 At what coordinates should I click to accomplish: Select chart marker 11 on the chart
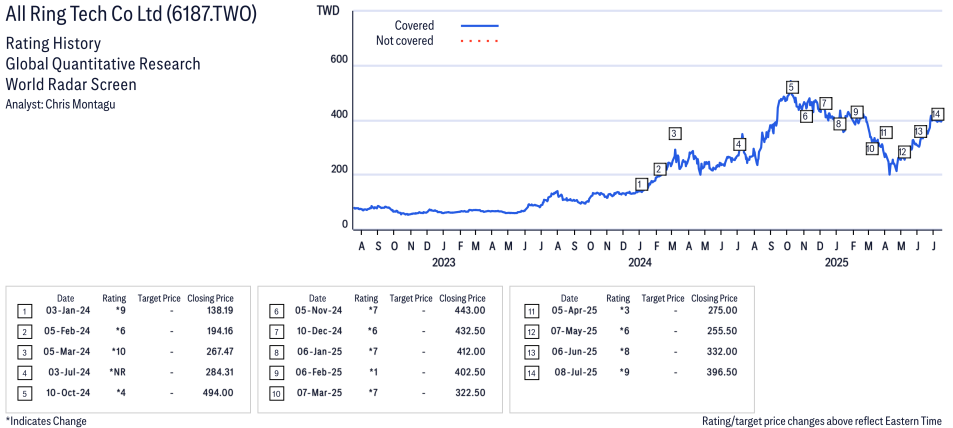coord(886,133)
